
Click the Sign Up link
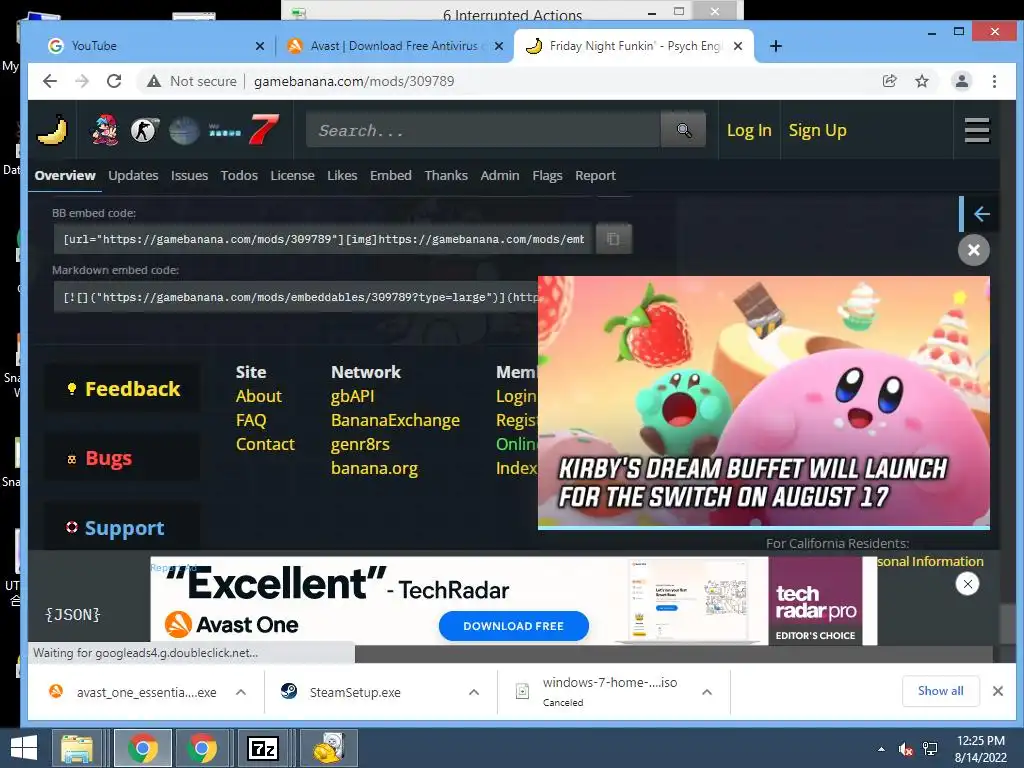tap(817, 130)
